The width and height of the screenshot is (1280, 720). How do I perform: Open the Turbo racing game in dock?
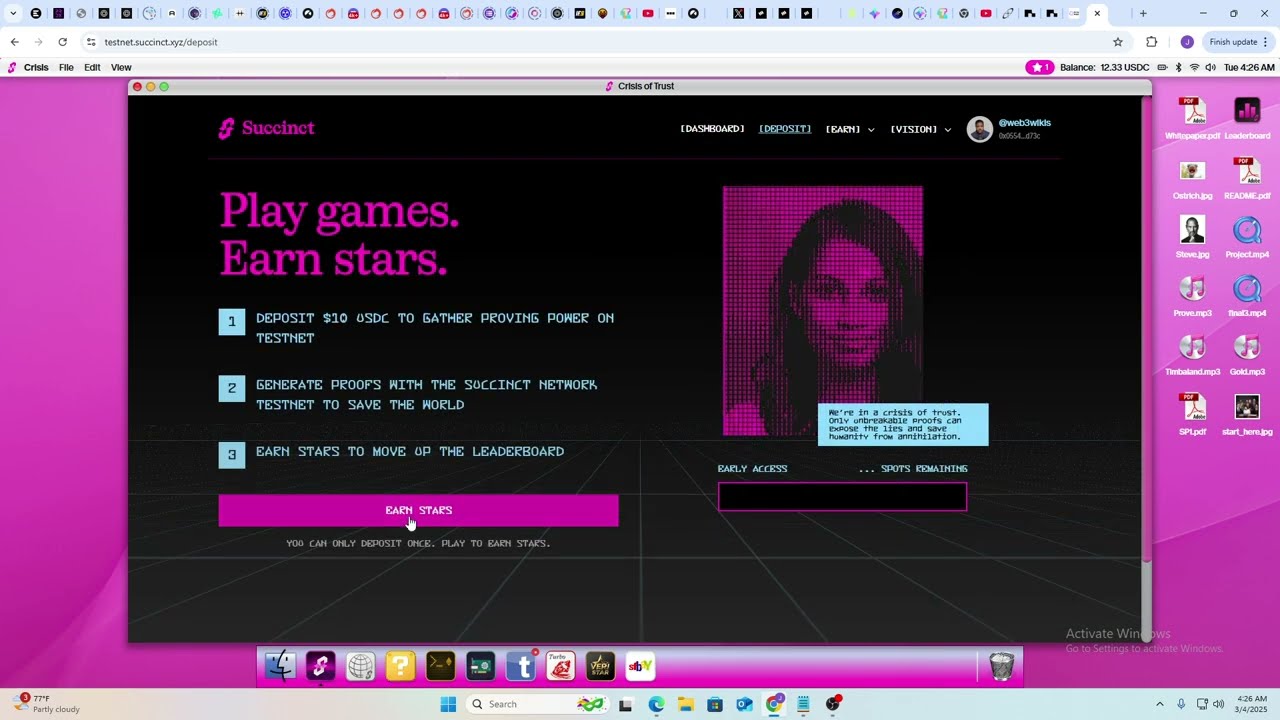[561, 666]
